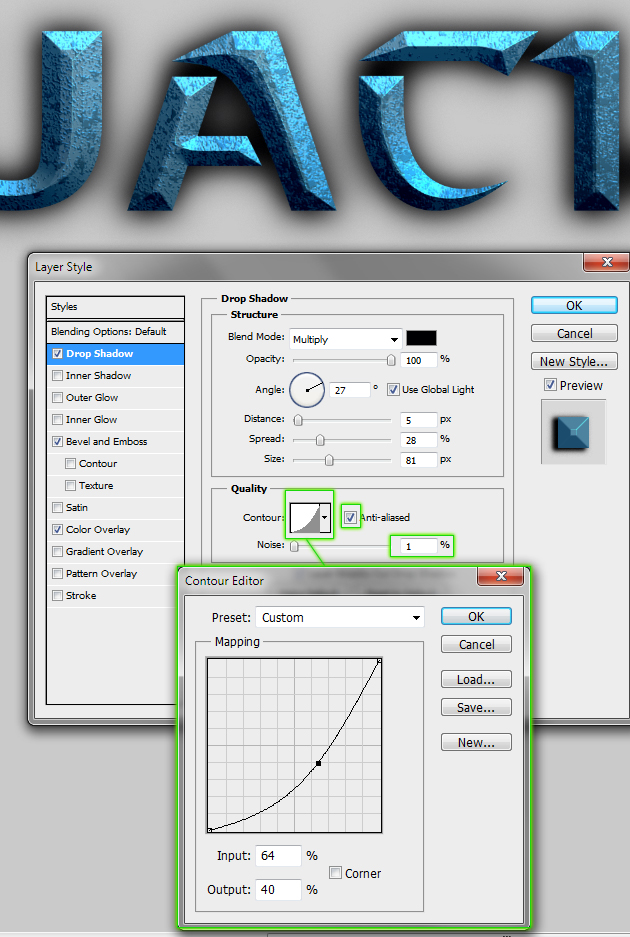Click the New Style... button
The height and width of the screenshot is (937, 630).
[573, 362]
